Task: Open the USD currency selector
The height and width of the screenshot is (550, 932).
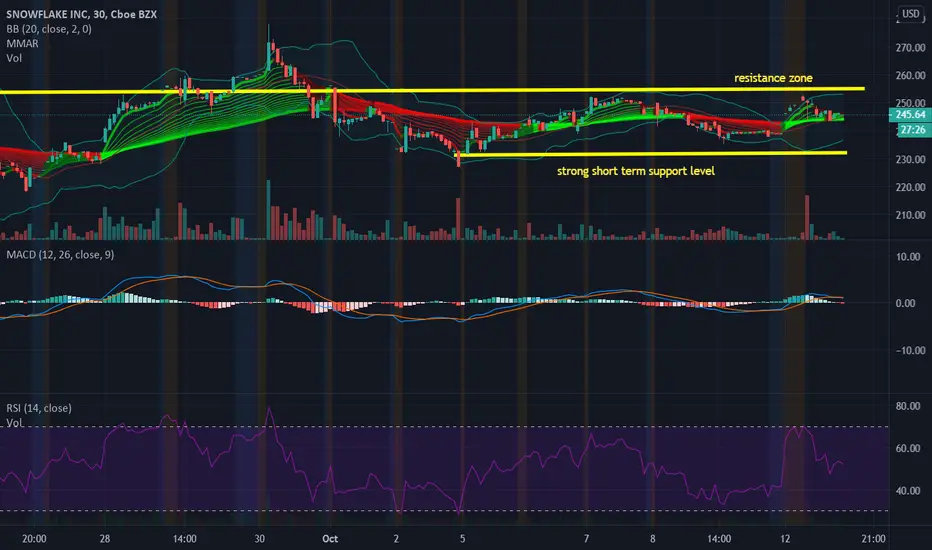Action: click(910, 14)
